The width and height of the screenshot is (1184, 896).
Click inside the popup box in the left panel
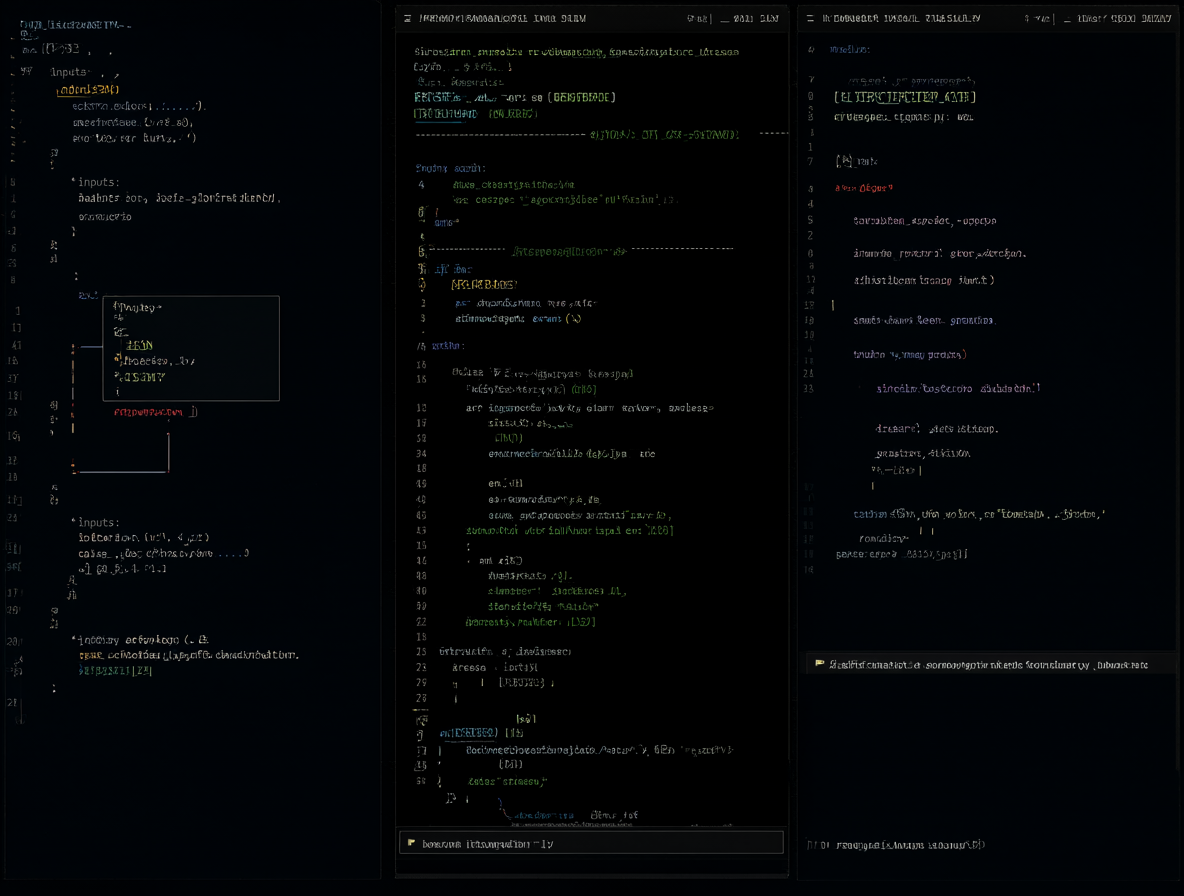pos(191,348)
